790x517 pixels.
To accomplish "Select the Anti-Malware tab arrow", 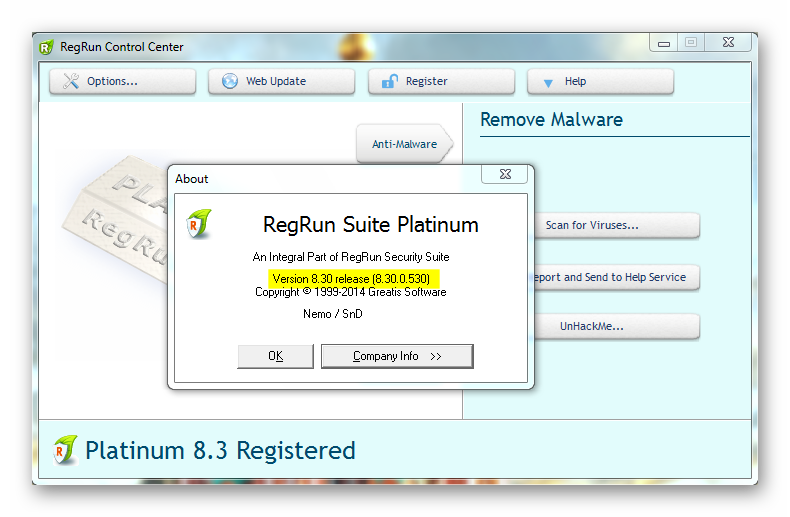I will click(x=405, y=144).
